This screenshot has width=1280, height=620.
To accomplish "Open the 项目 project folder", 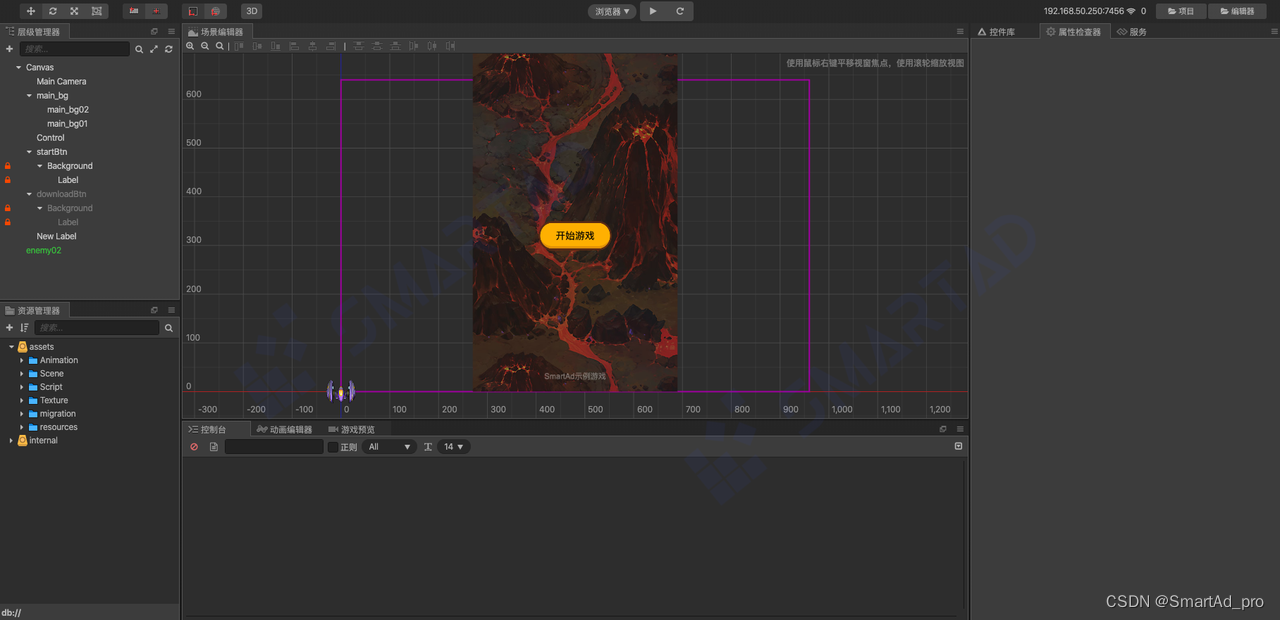I will (1181, 11).
